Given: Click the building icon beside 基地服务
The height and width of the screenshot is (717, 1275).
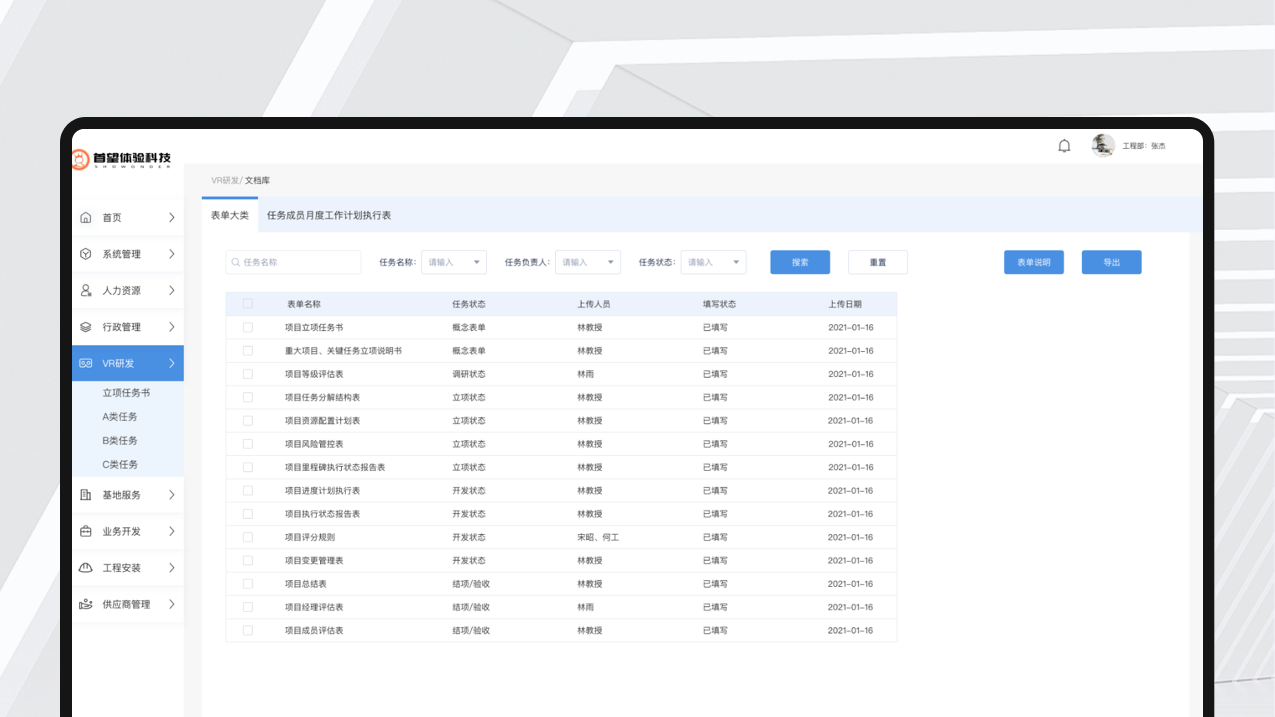Looking at the screenshot, I should (86, 495).
